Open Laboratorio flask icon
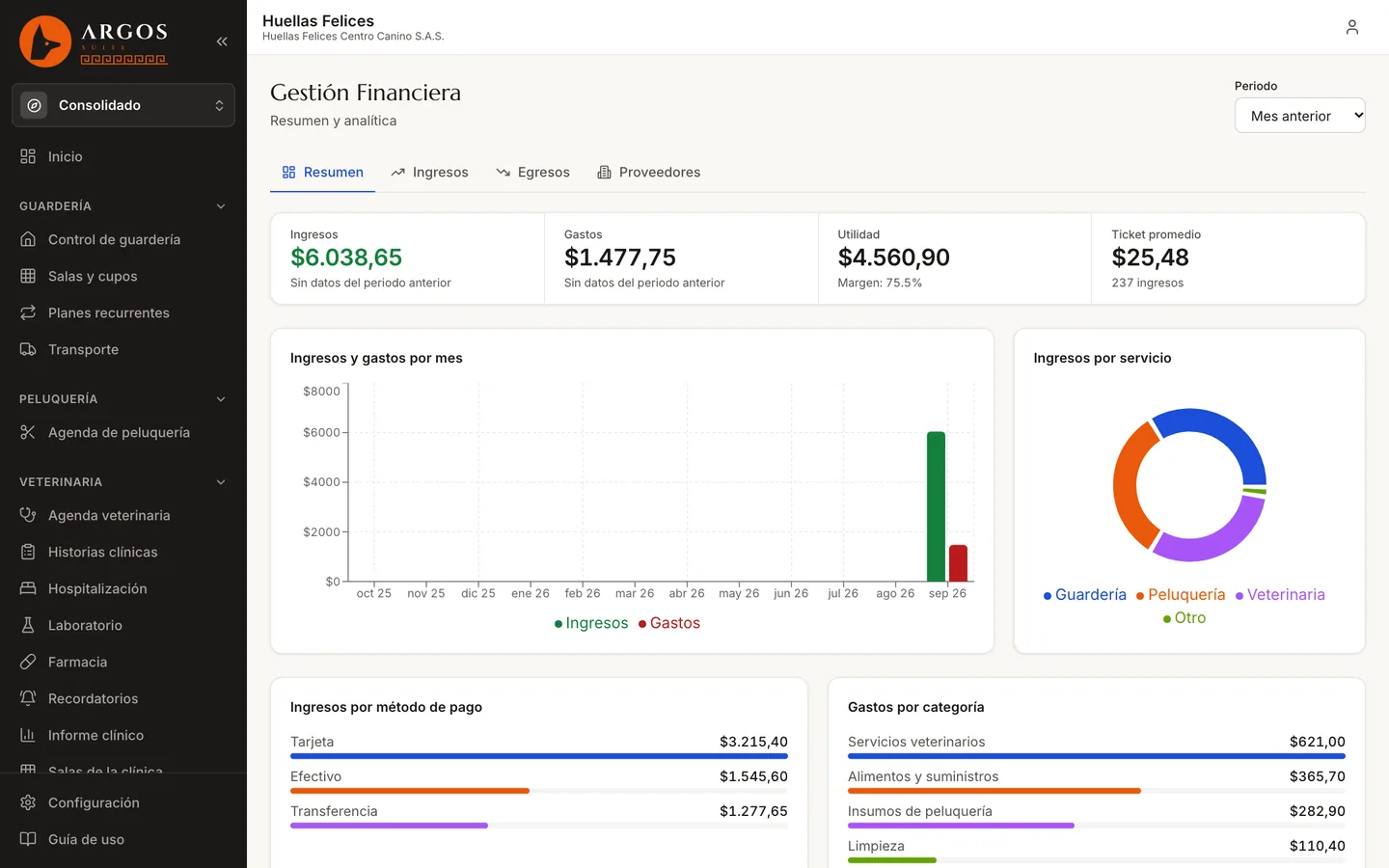The image size is (1389, 868). (x=28, y=625)
